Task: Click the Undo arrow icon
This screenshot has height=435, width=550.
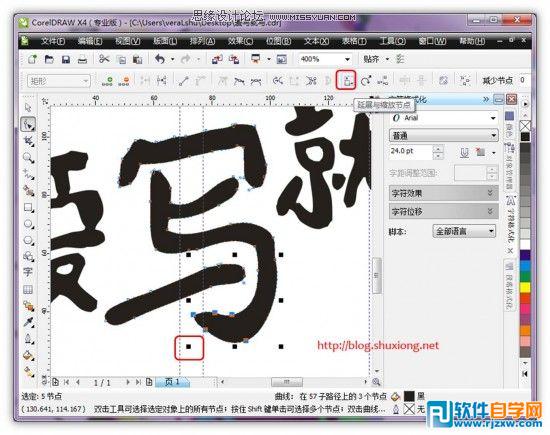Action: pyautogui.click(x=160, y=59)
